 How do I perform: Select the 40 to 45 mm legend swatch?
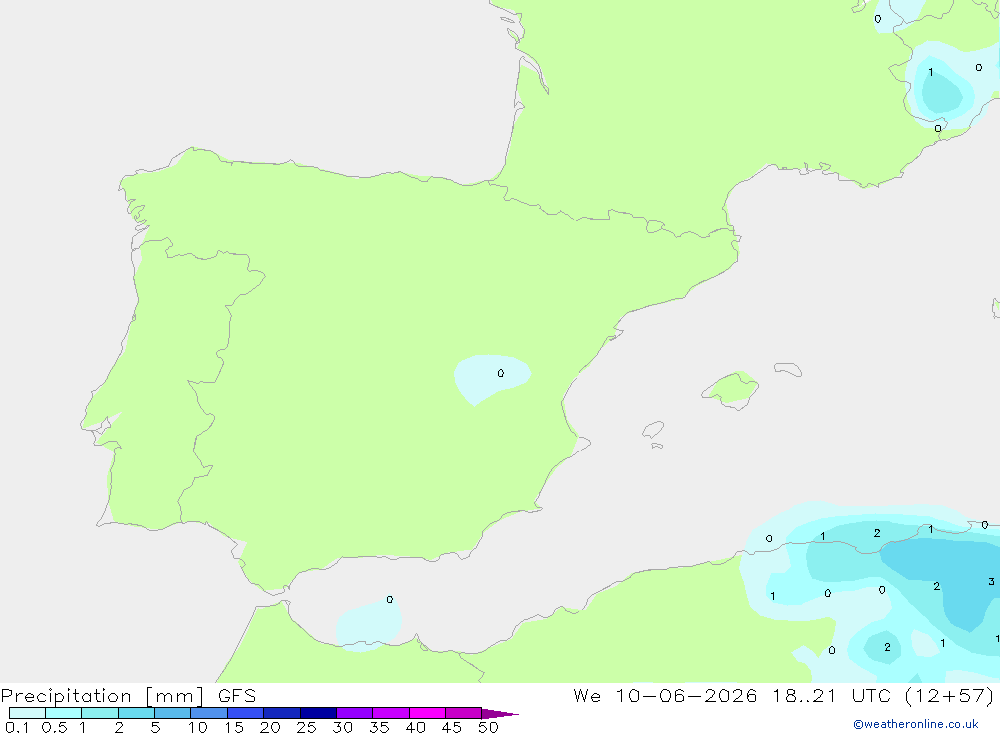pos(427,713)
